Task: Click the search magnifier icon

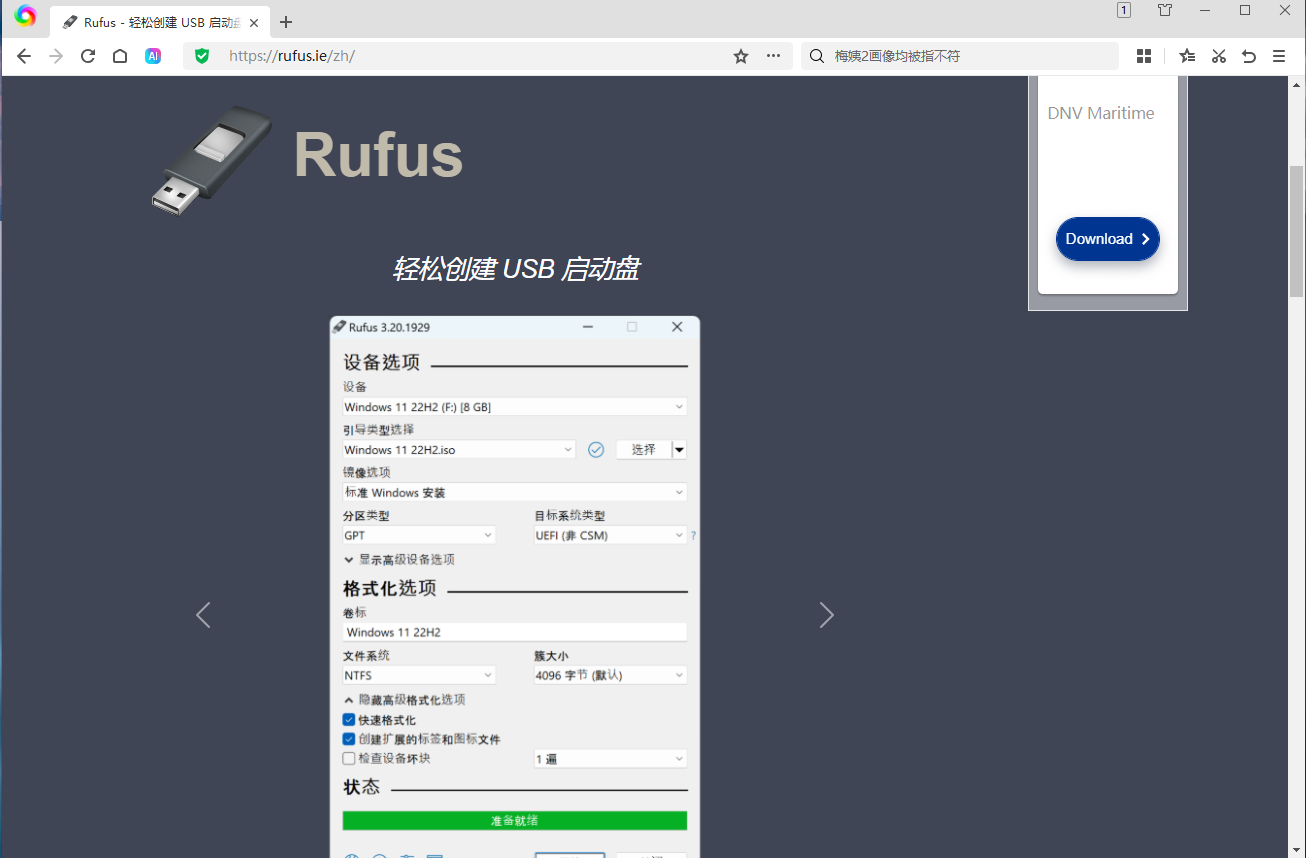Action: pos(816,56)
